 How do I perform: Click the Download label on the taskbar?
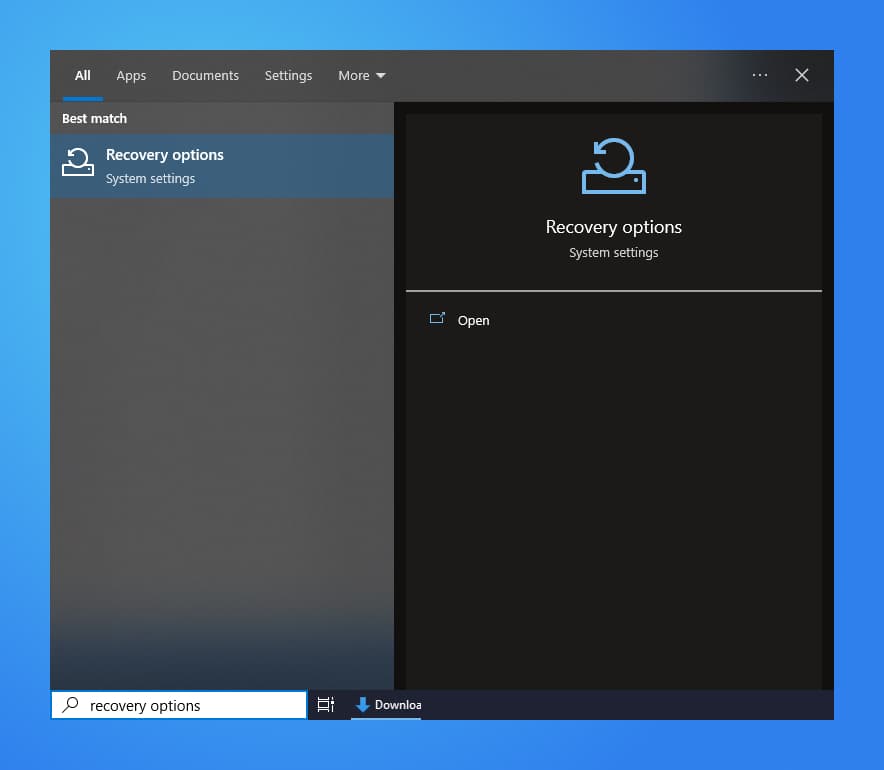click(398, 705)
